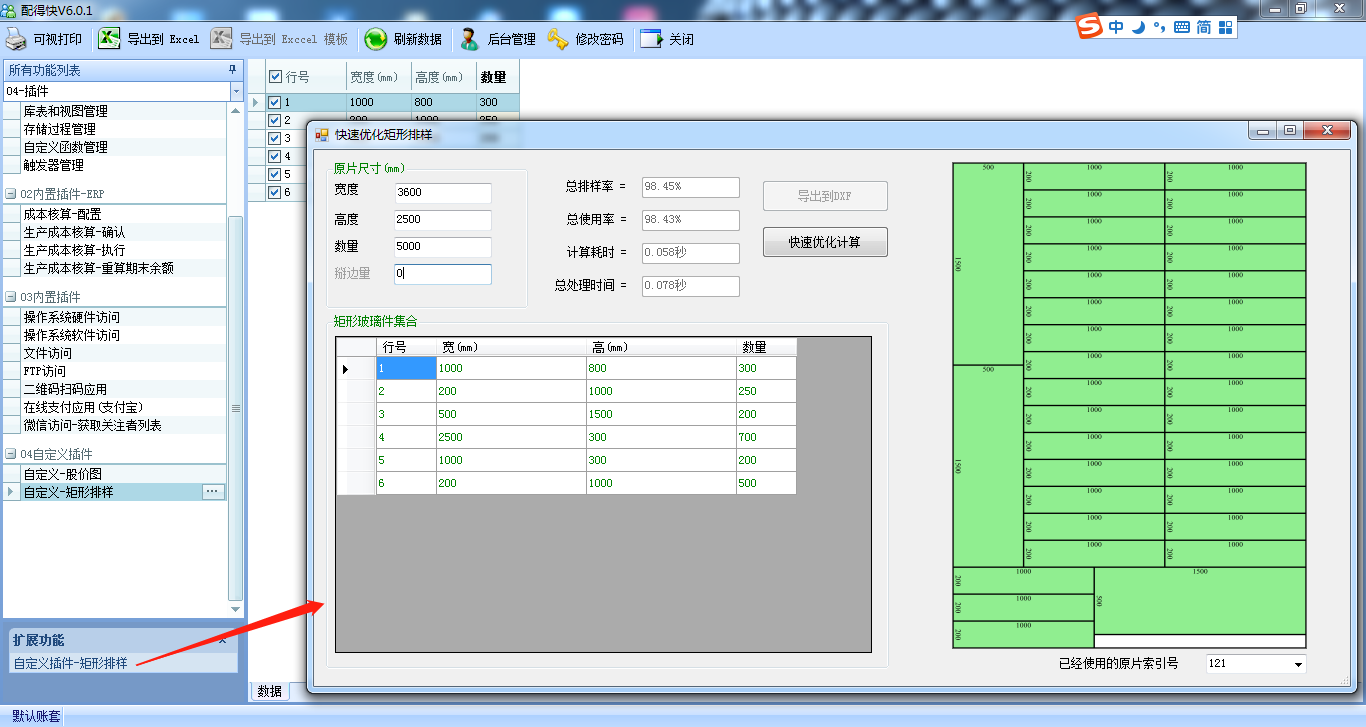Collapse the 03内置插件 group
The height and width of the screenshot is (727, 1366).
11,297
